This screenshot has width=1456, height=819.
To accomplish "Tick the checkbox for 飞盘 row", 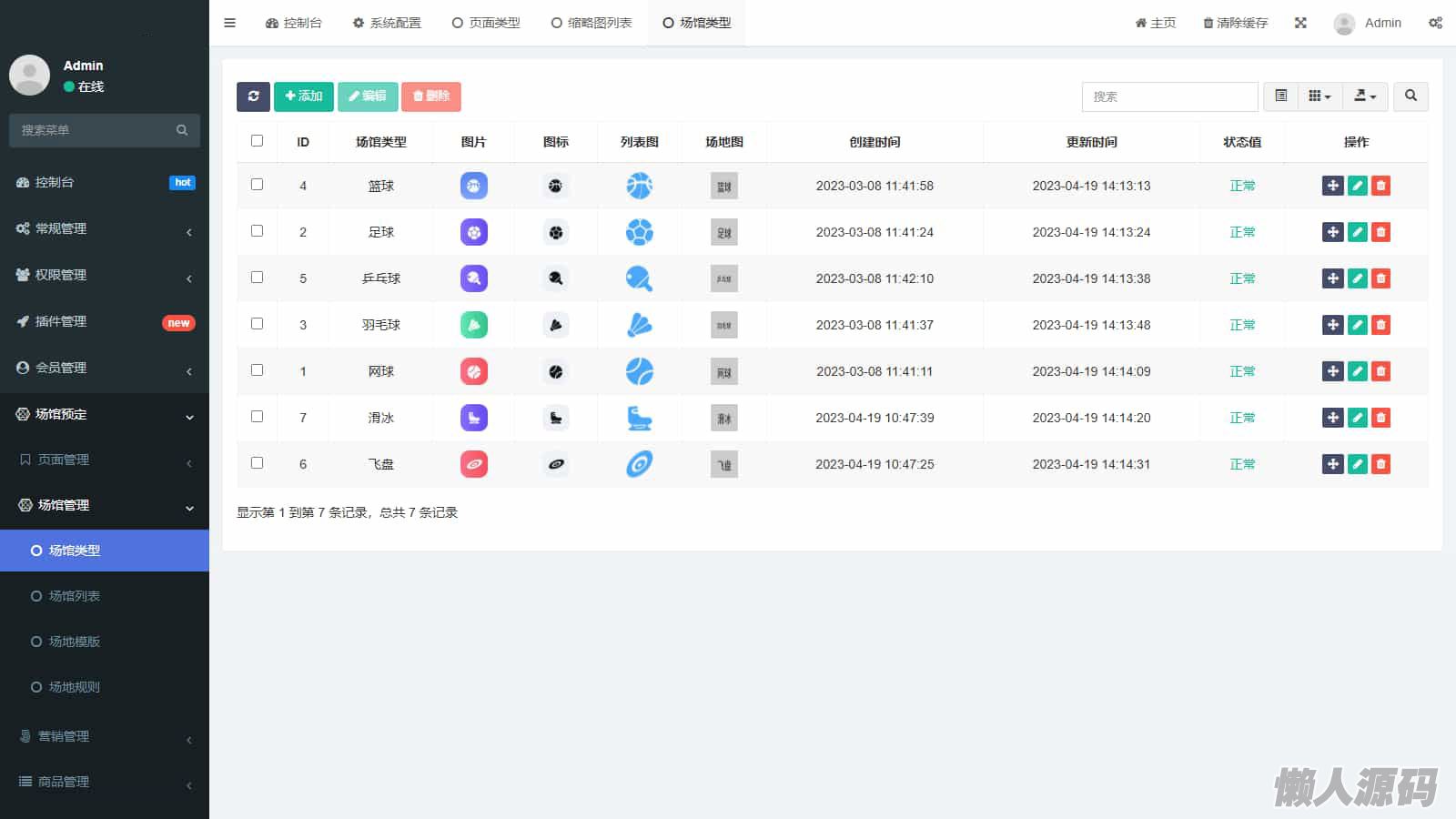I will (x=257, y=463).
